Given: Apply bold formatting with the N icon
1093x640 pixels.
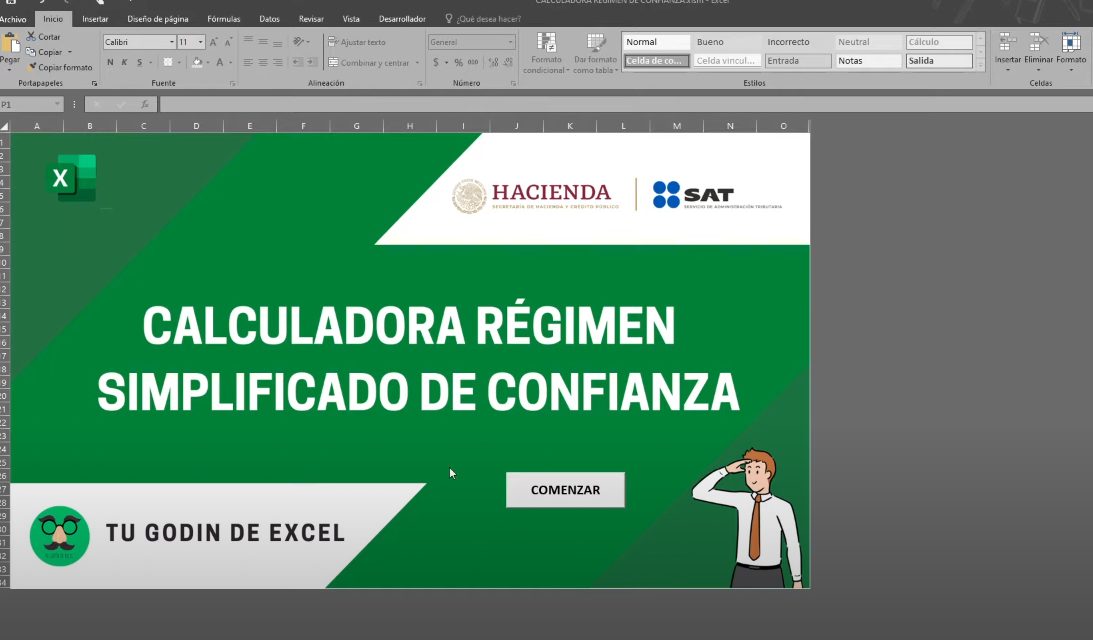Looking at the screenshot, I should pos(111,61).
